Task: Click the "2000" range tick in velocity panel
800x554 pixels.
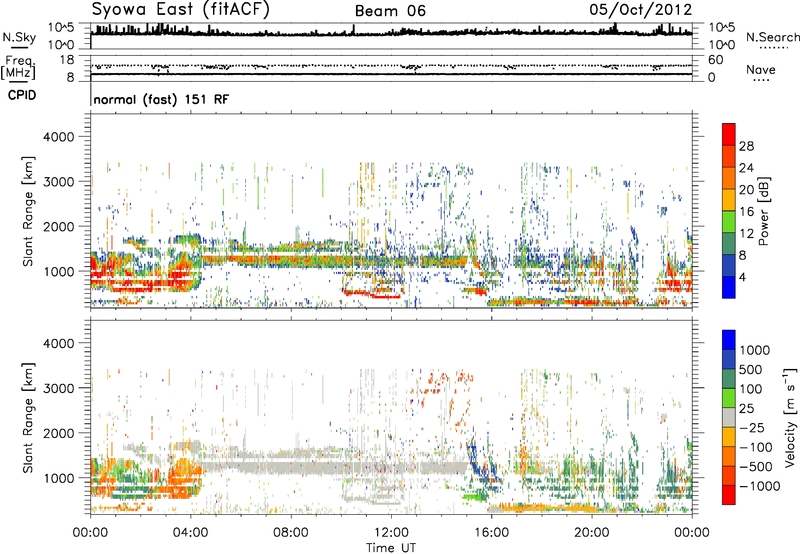Action: click(59, 433)
